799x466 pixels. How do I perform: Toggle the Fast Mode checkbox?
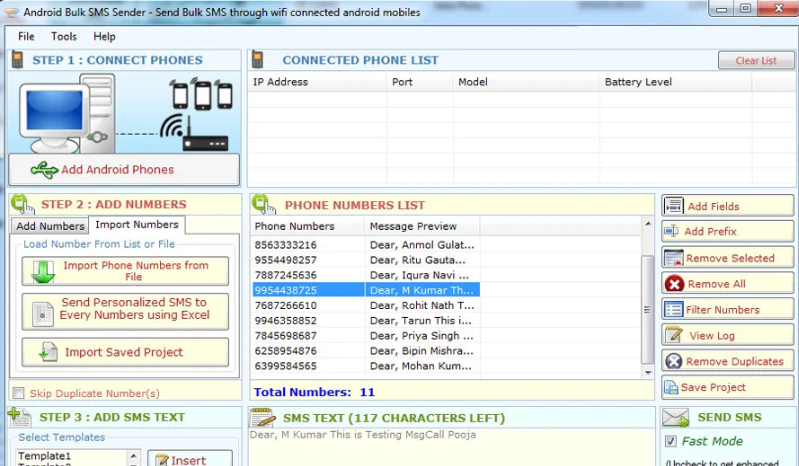671,441
